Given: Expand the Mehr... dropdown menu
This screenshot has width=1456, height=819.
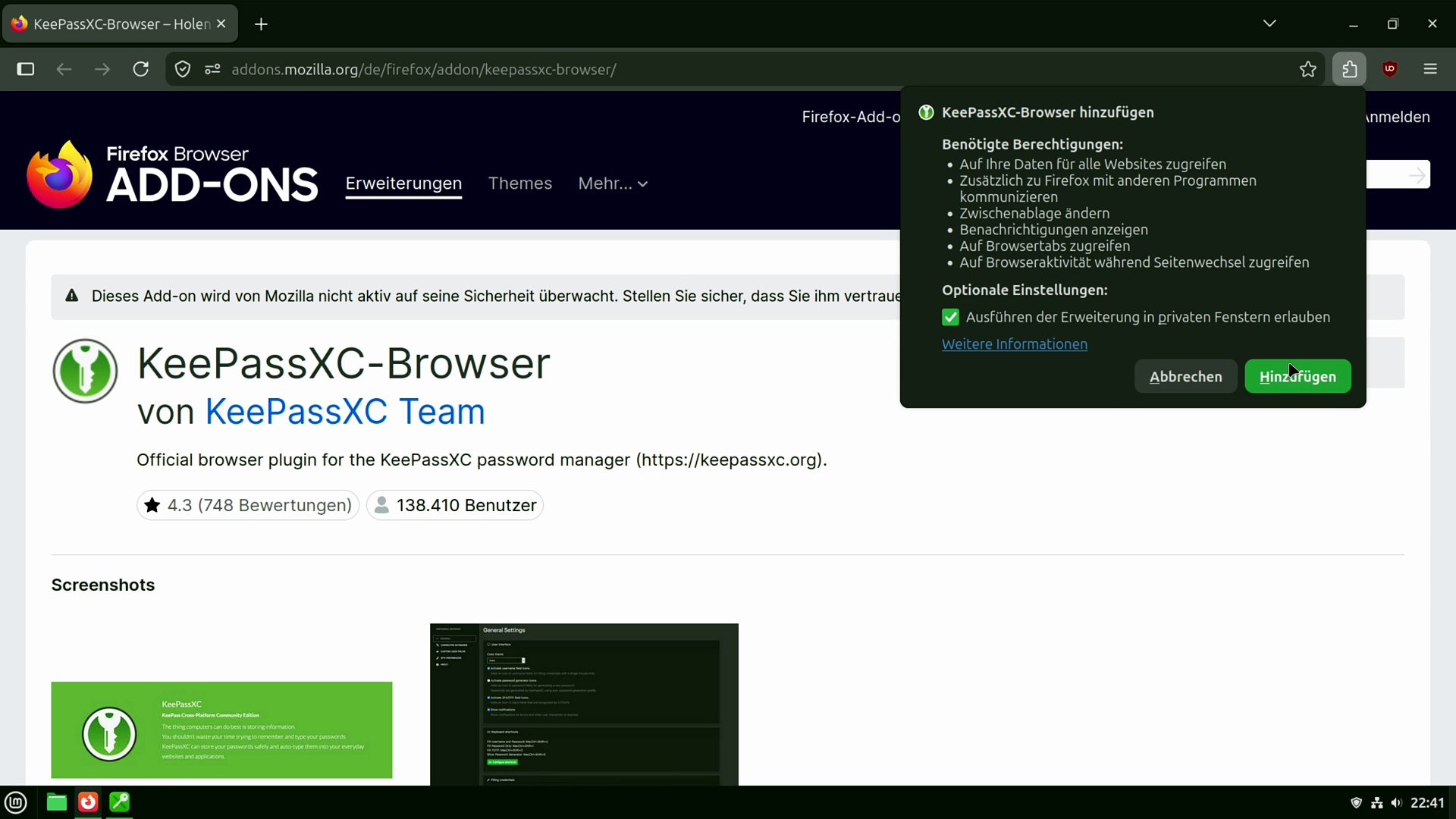Looking at the screenshot, I should coord(613,184).
